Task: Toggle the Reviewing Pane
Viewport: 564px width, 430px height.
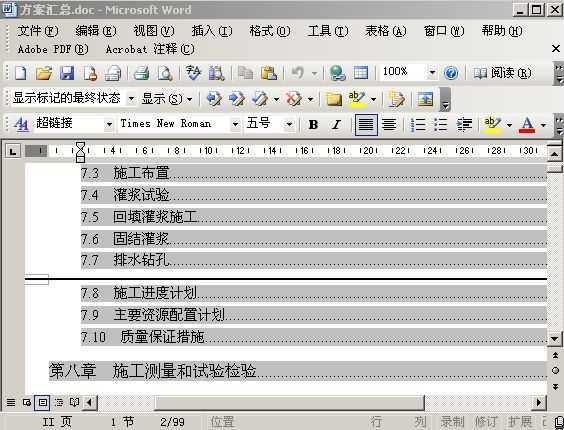Action: pyautogui.click(x=425, y=99)
